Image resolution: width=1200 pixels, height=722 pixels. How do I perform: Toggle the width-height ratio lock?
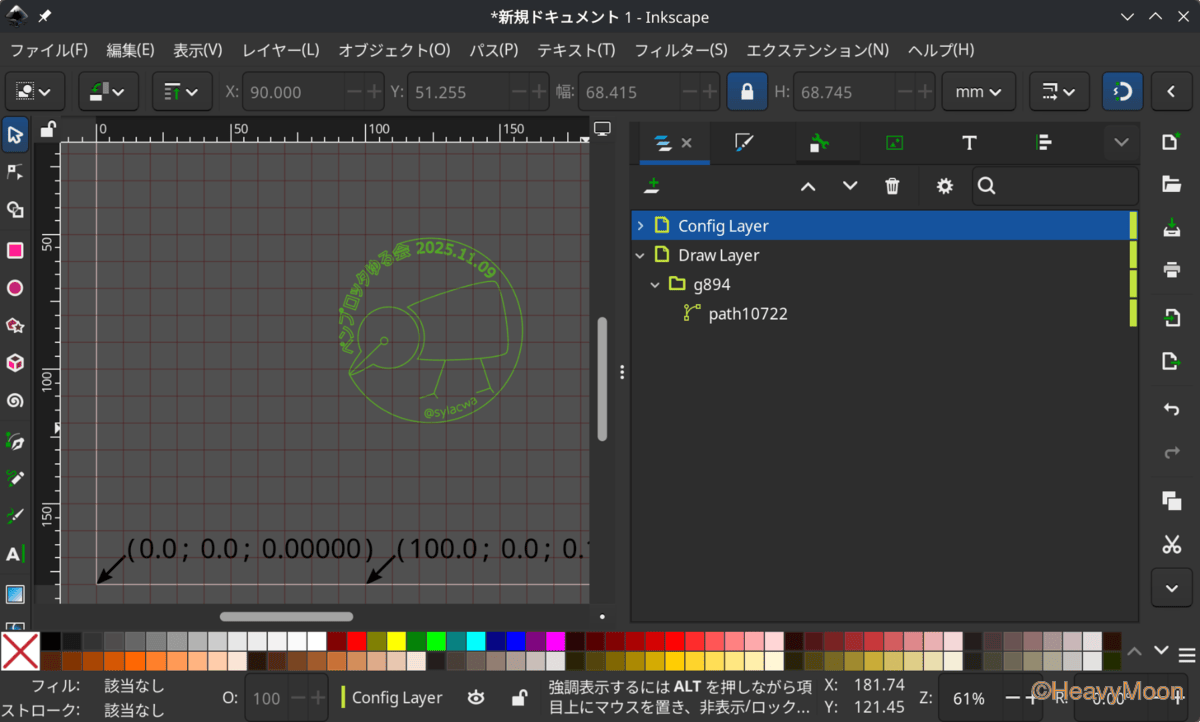[x=746, y=91]
